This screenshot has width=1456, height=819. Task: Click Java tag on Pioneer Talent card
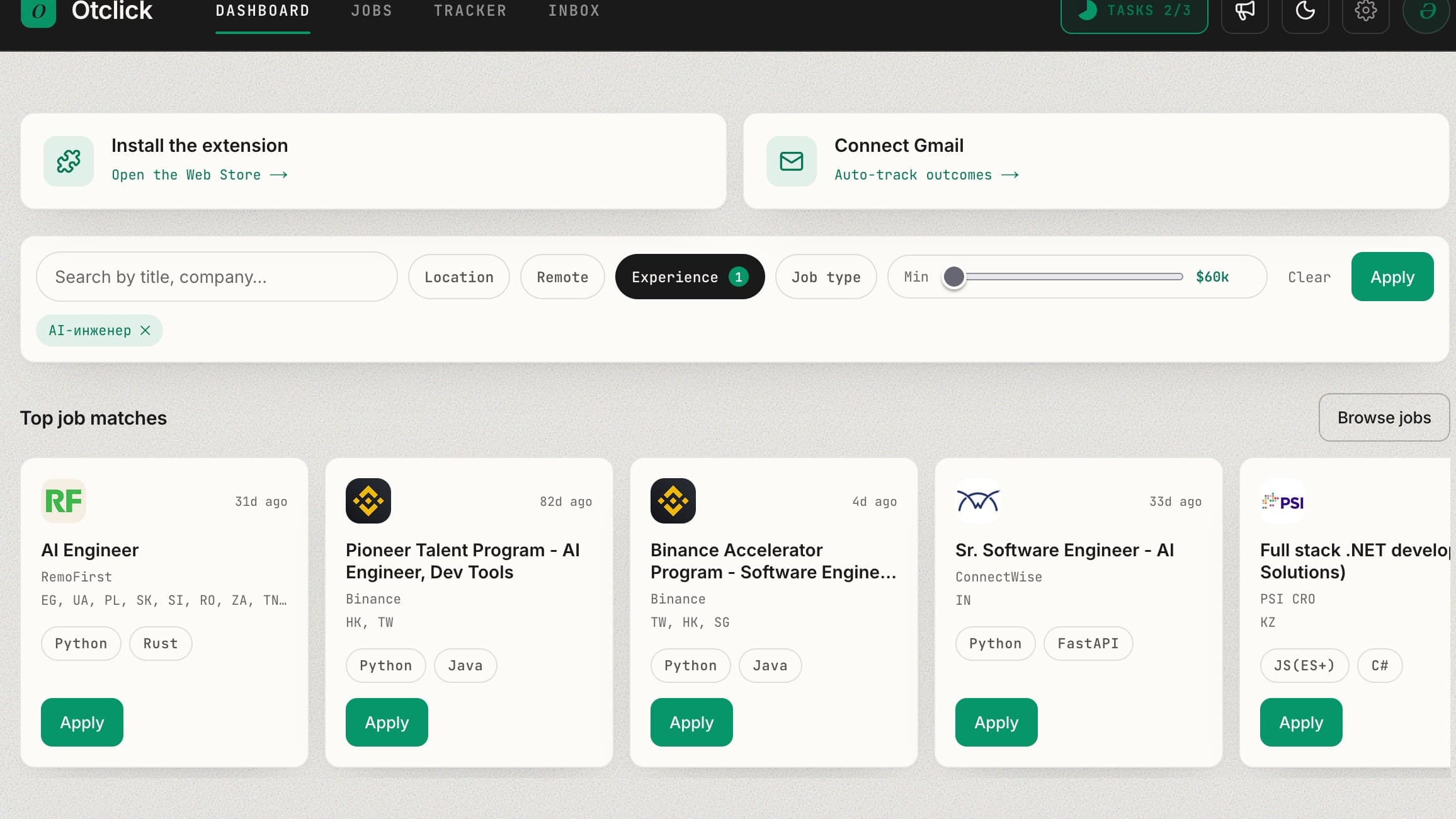(465, 665)
